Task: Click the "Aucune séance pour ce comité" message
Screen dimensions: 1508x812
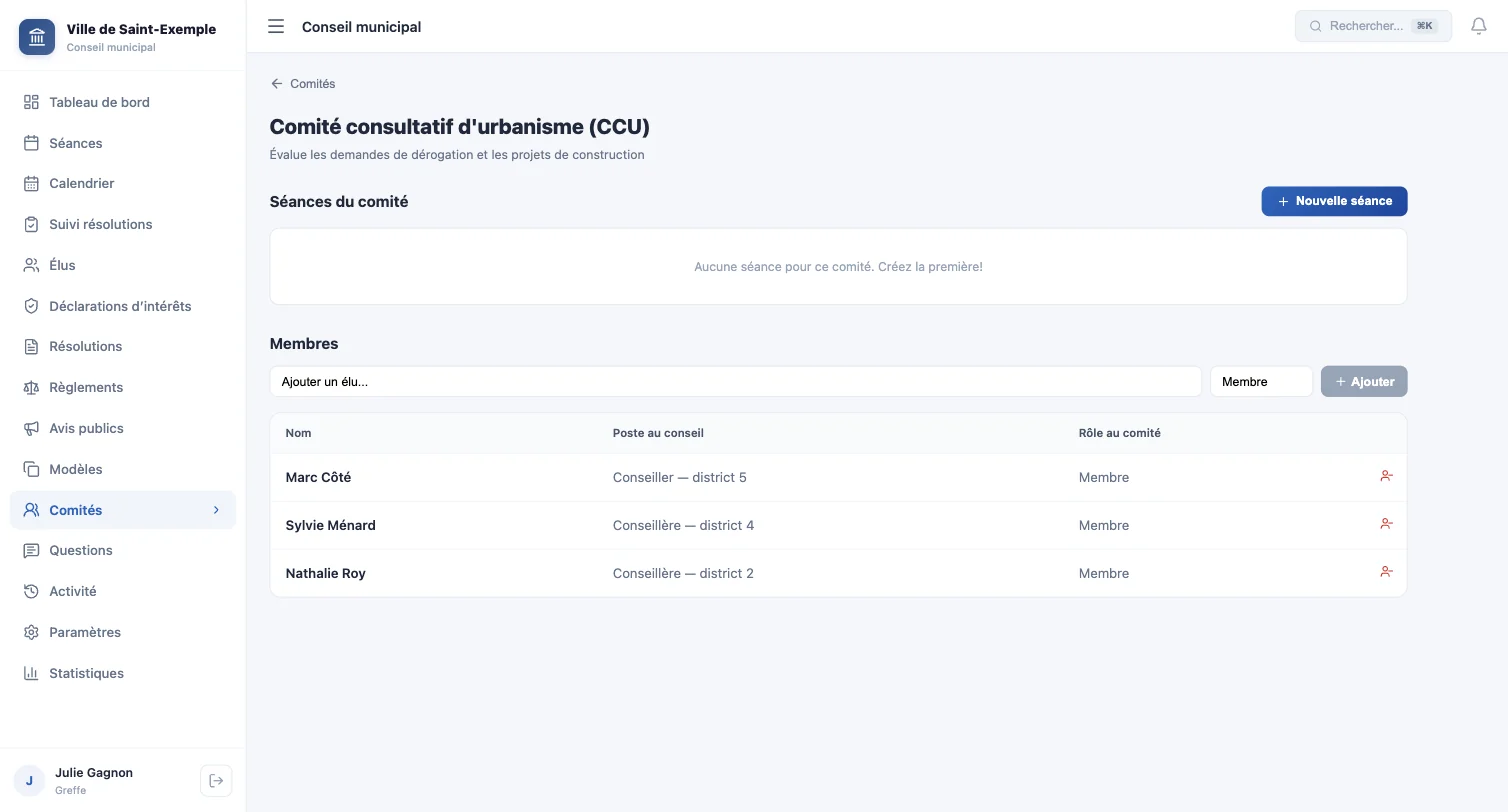Action: click(x=838, y=267)
